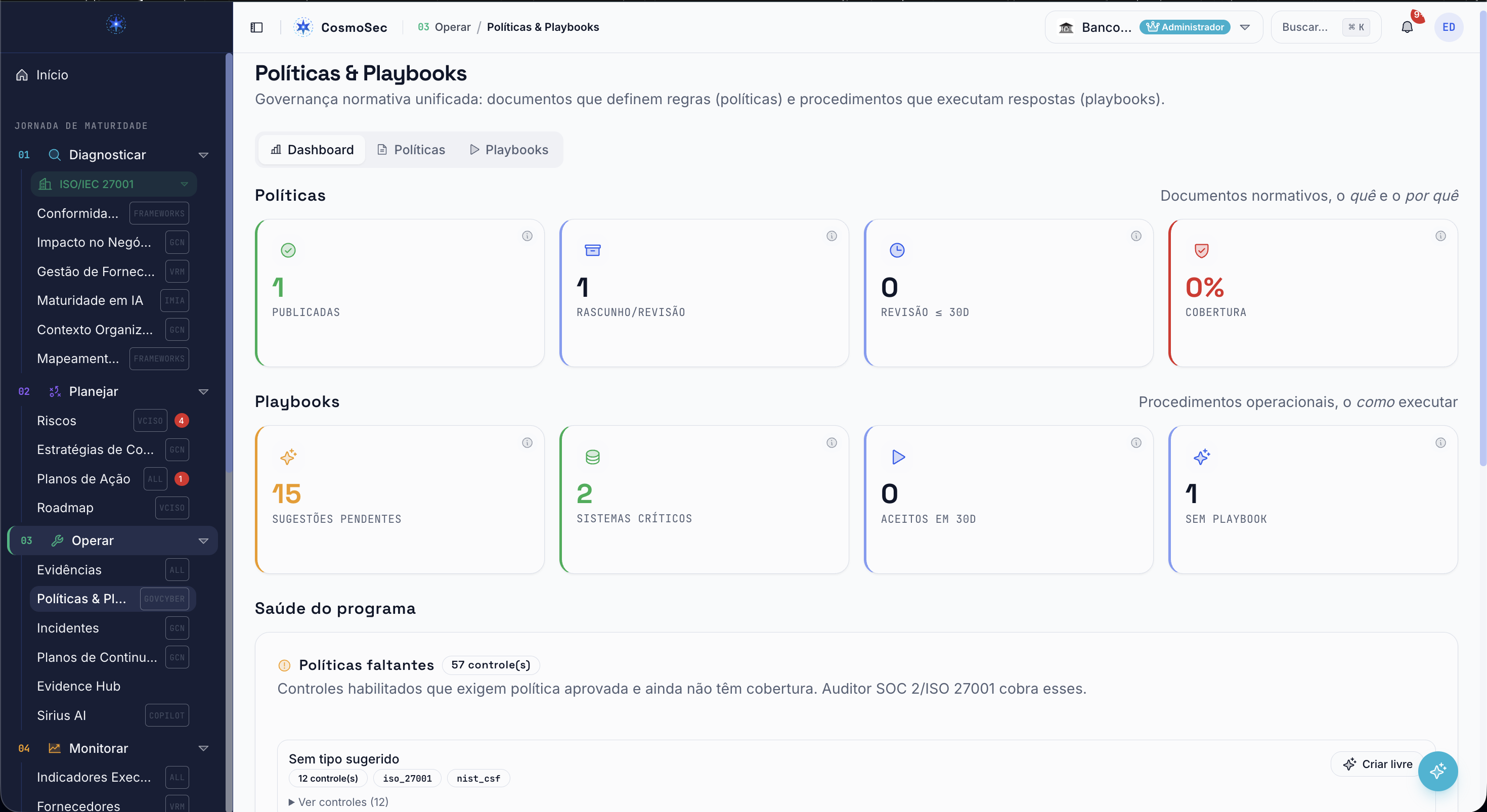Image resolution: width=1487 pixels, height=812 pixels.
Task: Open notifications bell
Action: [x=1407, y=27]
